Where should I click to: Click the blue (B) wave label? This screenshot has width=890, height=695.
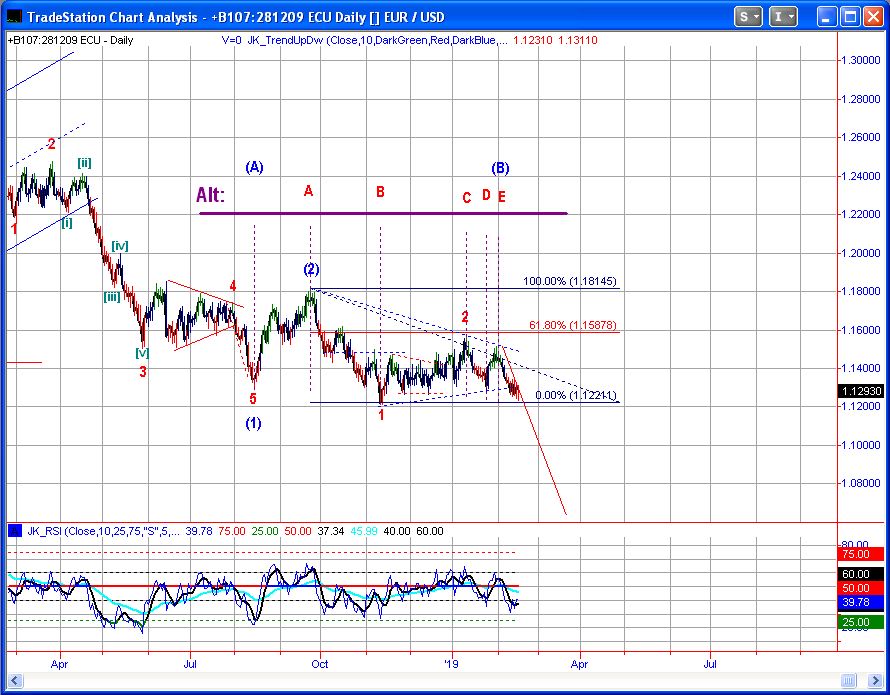click(500, 168)
